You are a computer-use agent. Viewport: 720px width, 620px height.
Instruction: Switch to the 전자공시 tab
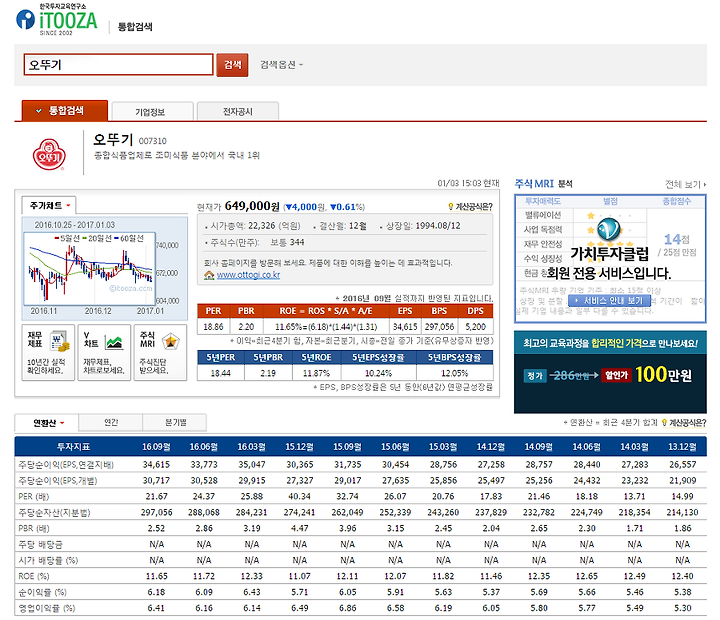(x=238, y=112)
